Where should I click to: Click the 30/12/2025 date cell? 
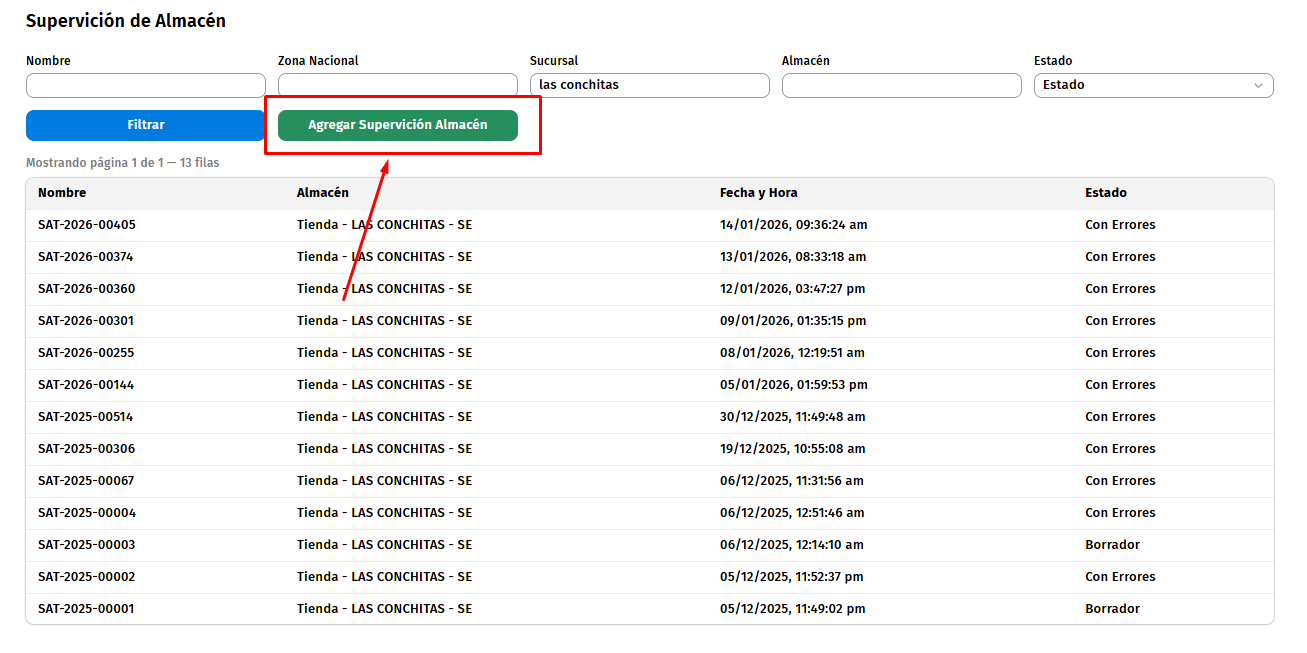(792, 417)
